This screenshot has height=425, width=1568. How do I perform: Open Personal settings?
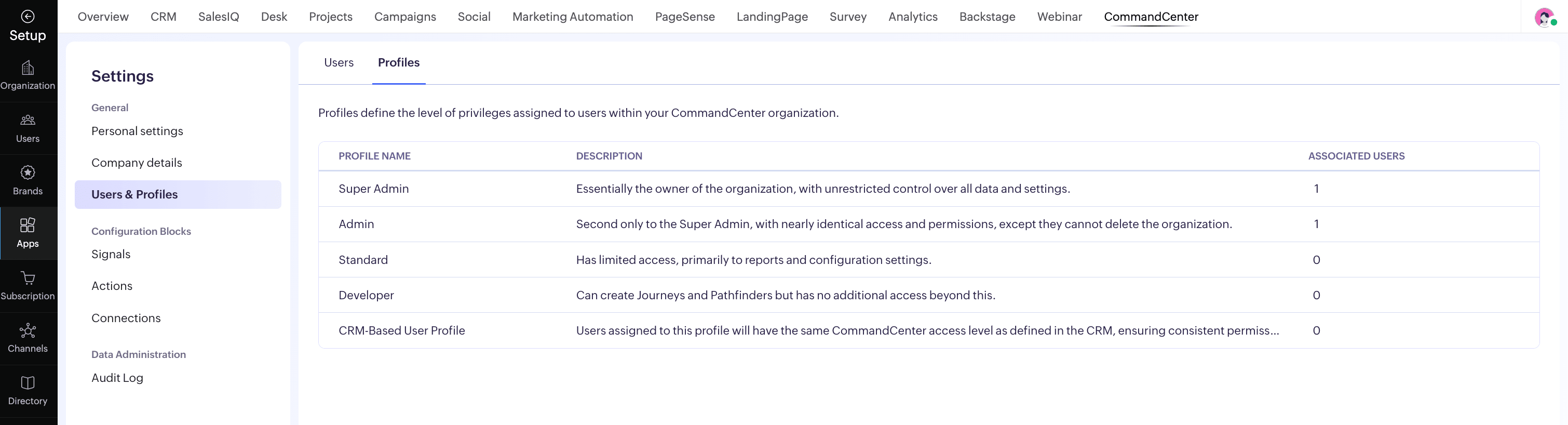tap(137, 131)
